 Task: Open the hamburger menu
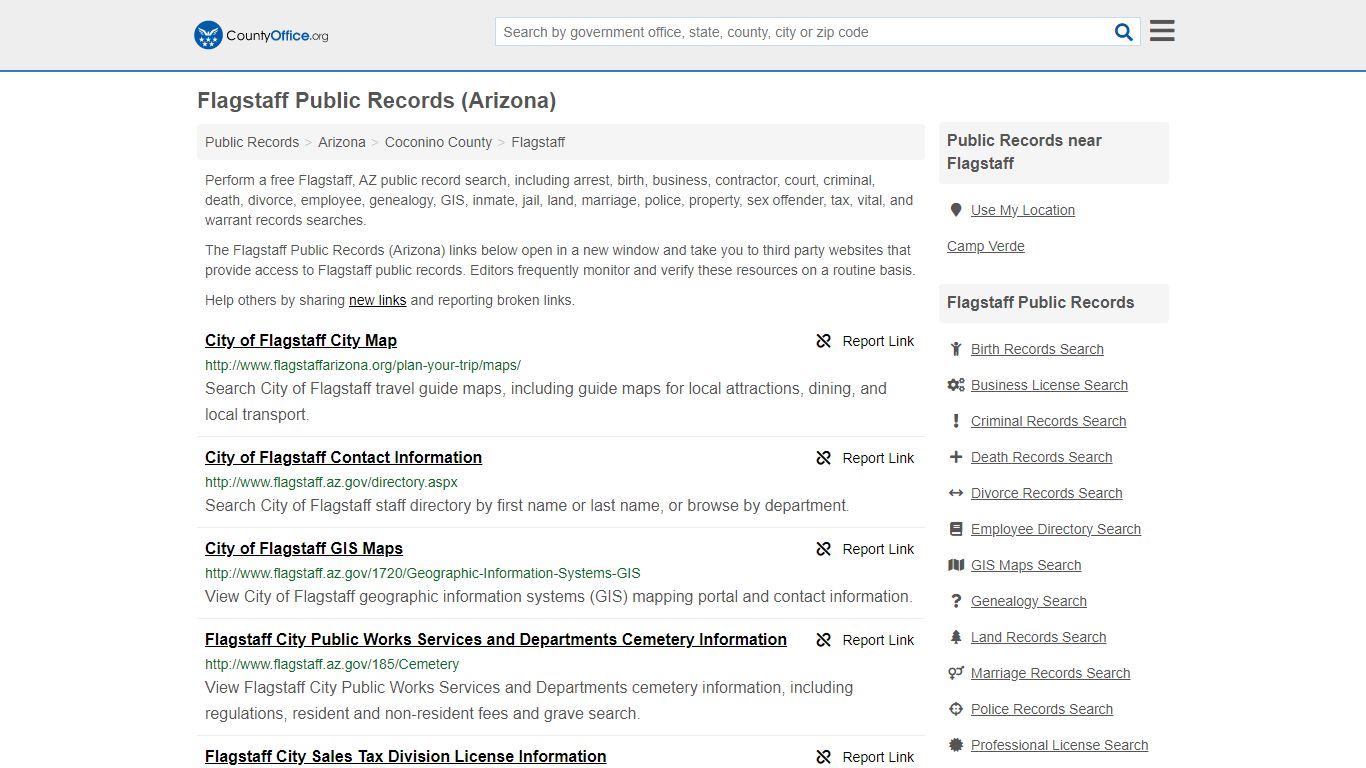[x=1162, y=31]
